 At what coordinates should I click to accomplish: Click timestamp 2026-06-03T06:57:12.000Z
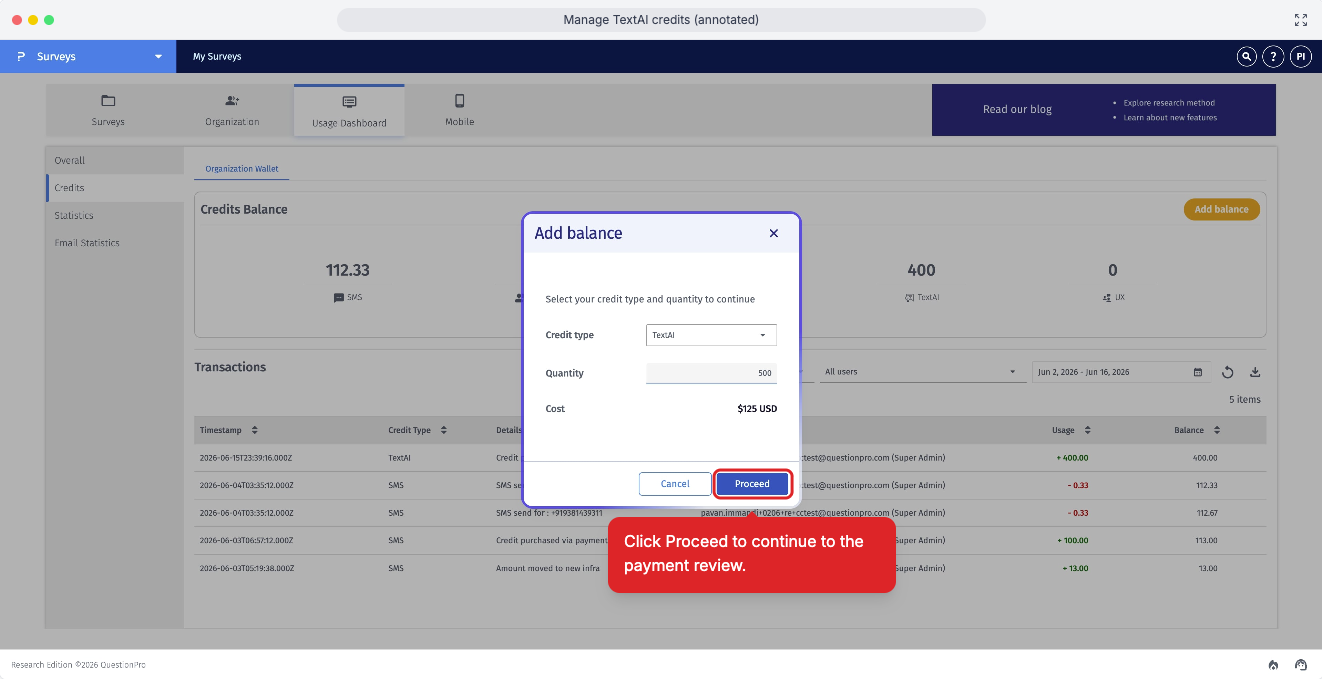pos(246,540)
